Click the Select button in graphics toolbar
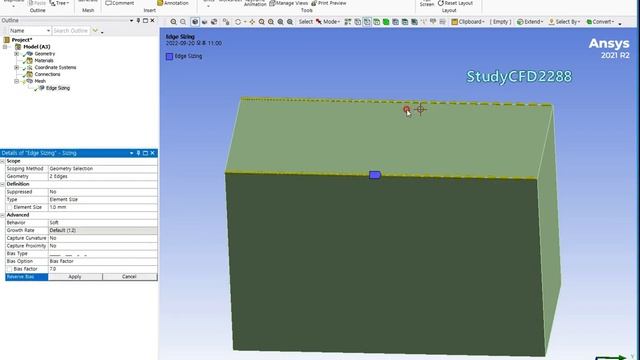The width and height of the screenshot is (640, 360). point(306,22)
